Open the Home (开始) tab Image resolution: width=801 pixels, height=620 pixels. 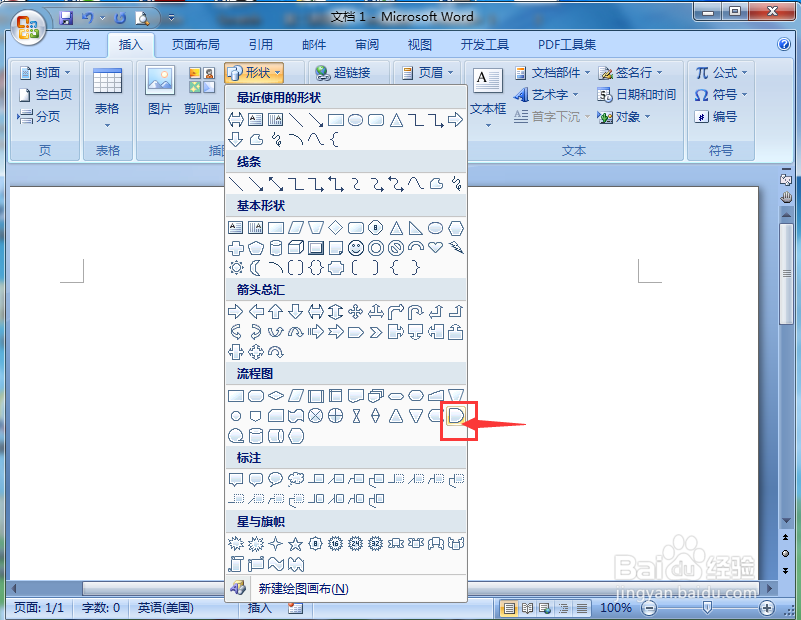[78, 45]
